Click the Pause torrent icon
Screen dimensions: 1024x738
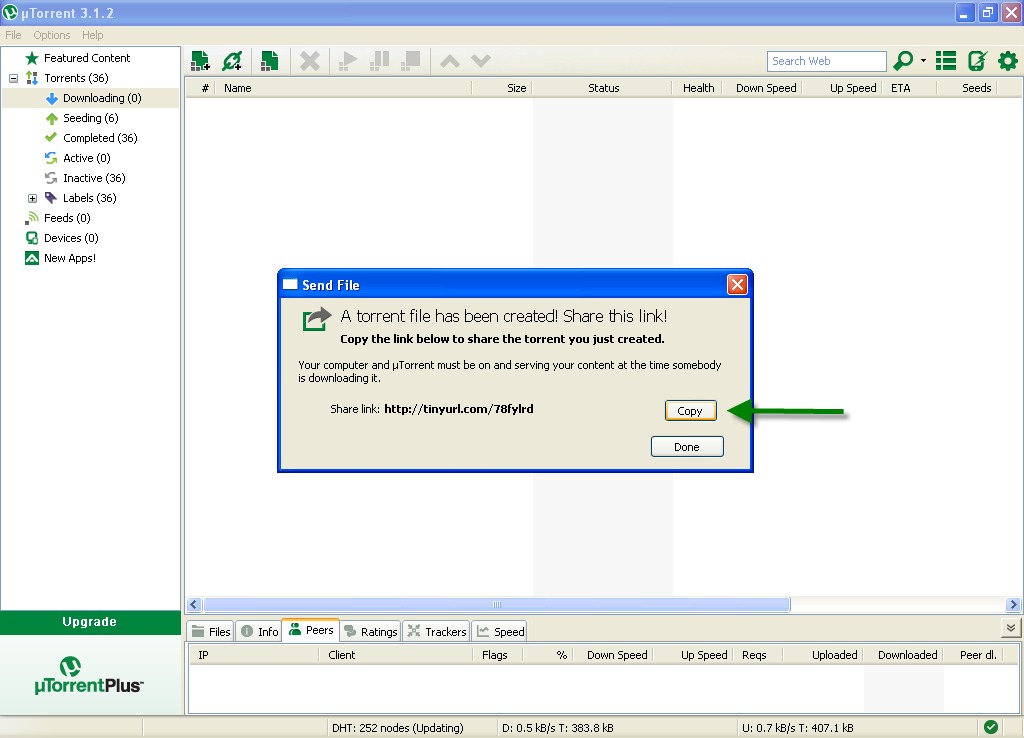coord(379,61)
